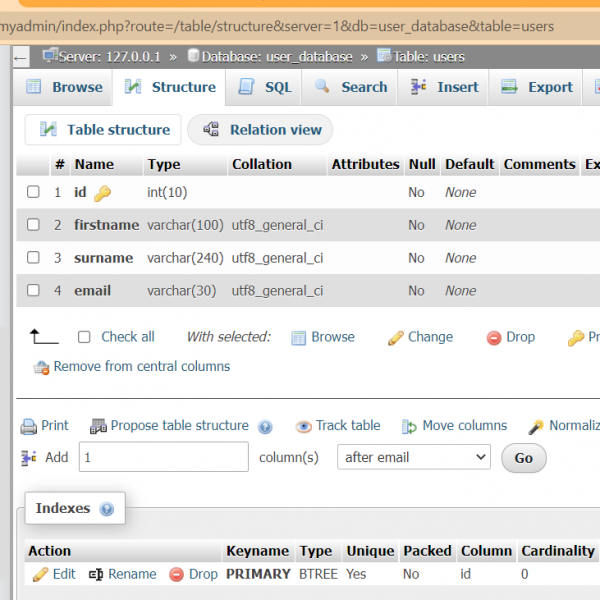Click the primary key icon beside id

102,193
